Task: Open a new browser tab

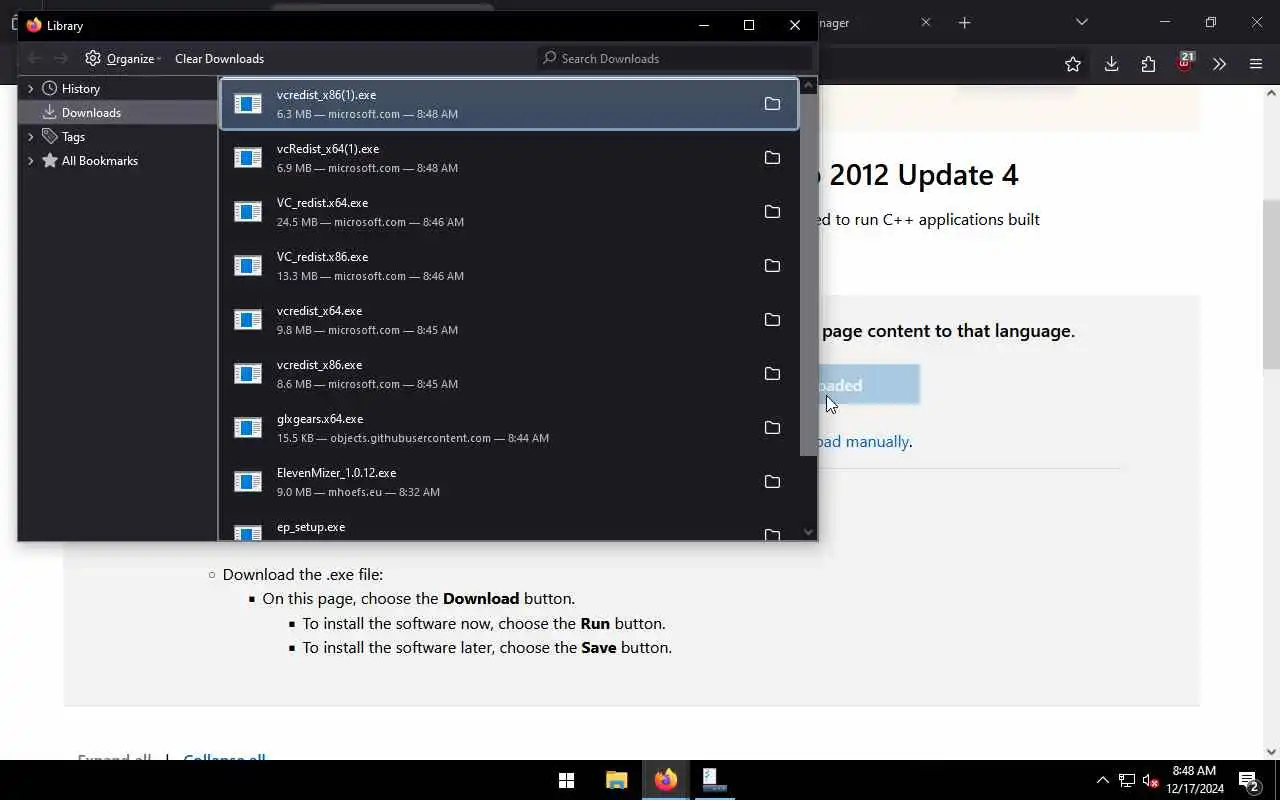Action: point(964,22)
